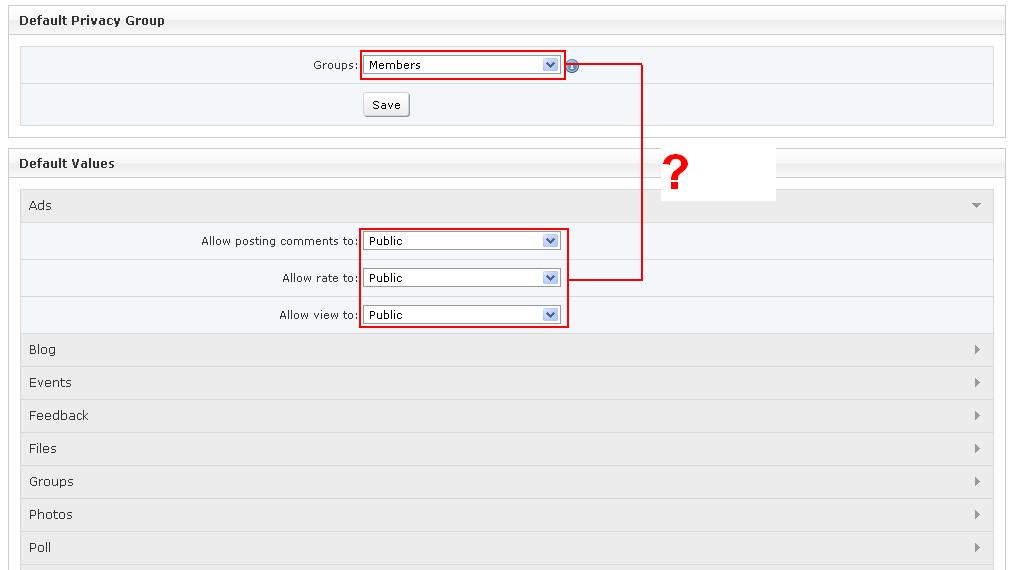This screenshot has width=1016, height=570.
Task: Select the Ads section header label
Action: 40,205
